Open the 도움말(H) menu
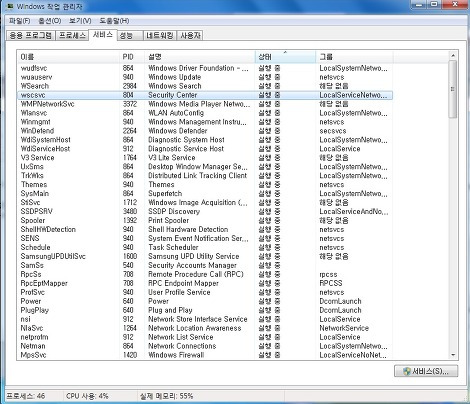 (114, 21)
